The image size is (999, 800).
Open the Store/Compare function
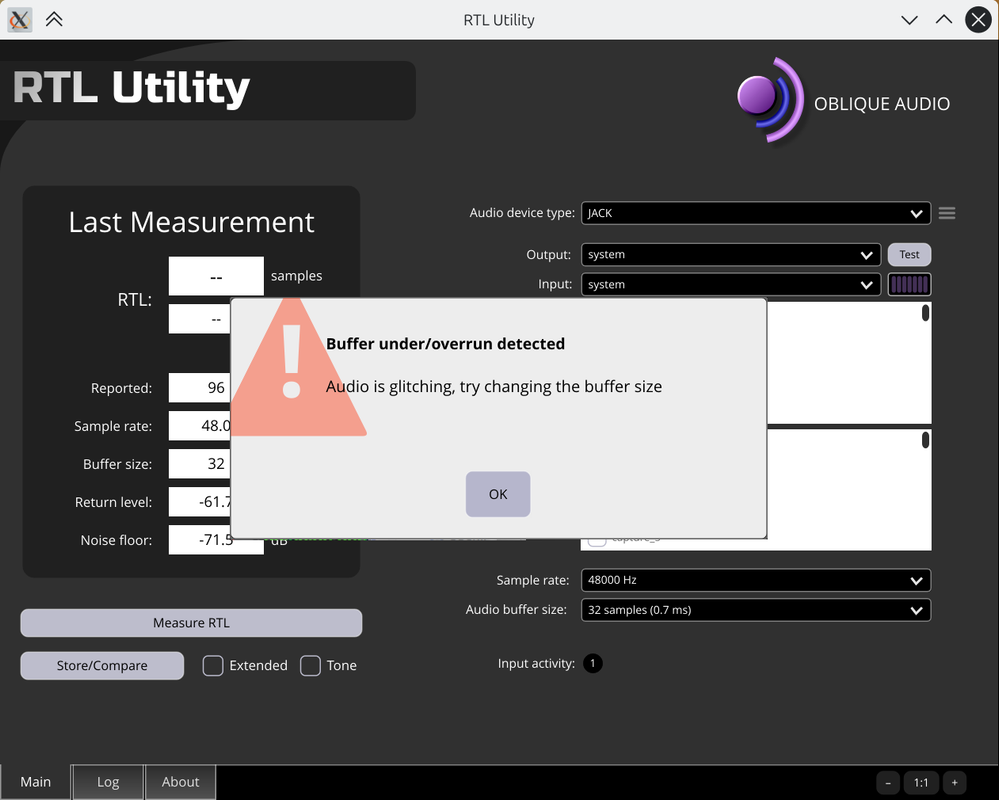[x=102, y=666]
